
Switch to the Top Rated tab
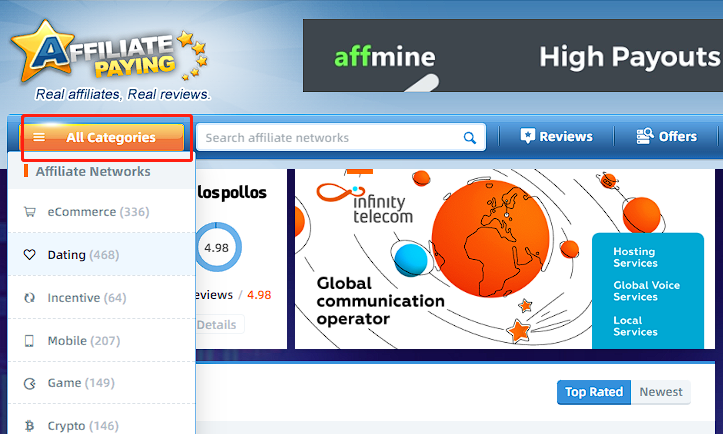pos(594,392)
